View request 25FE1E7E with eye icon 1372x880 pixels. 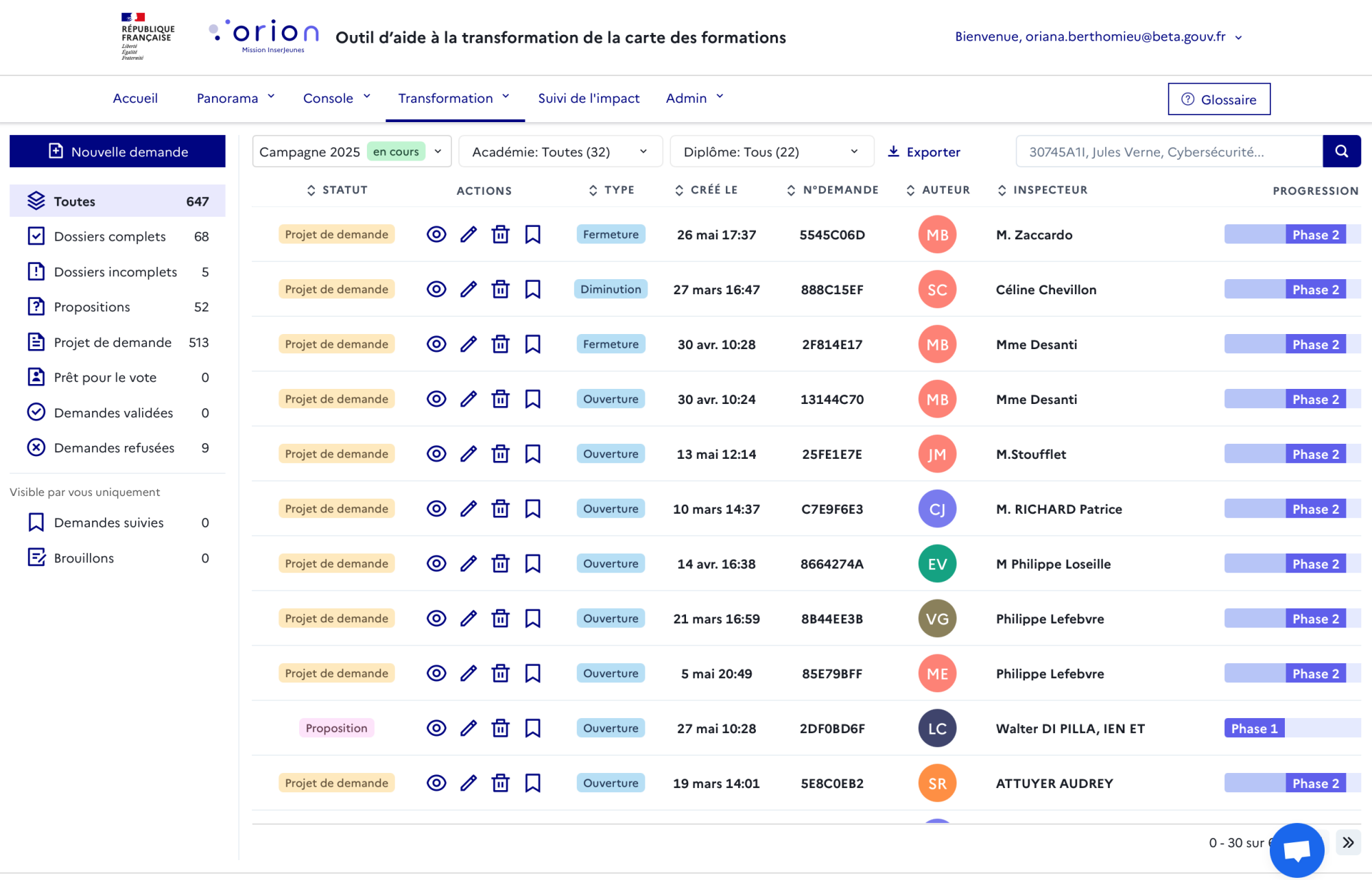[436, 454]
